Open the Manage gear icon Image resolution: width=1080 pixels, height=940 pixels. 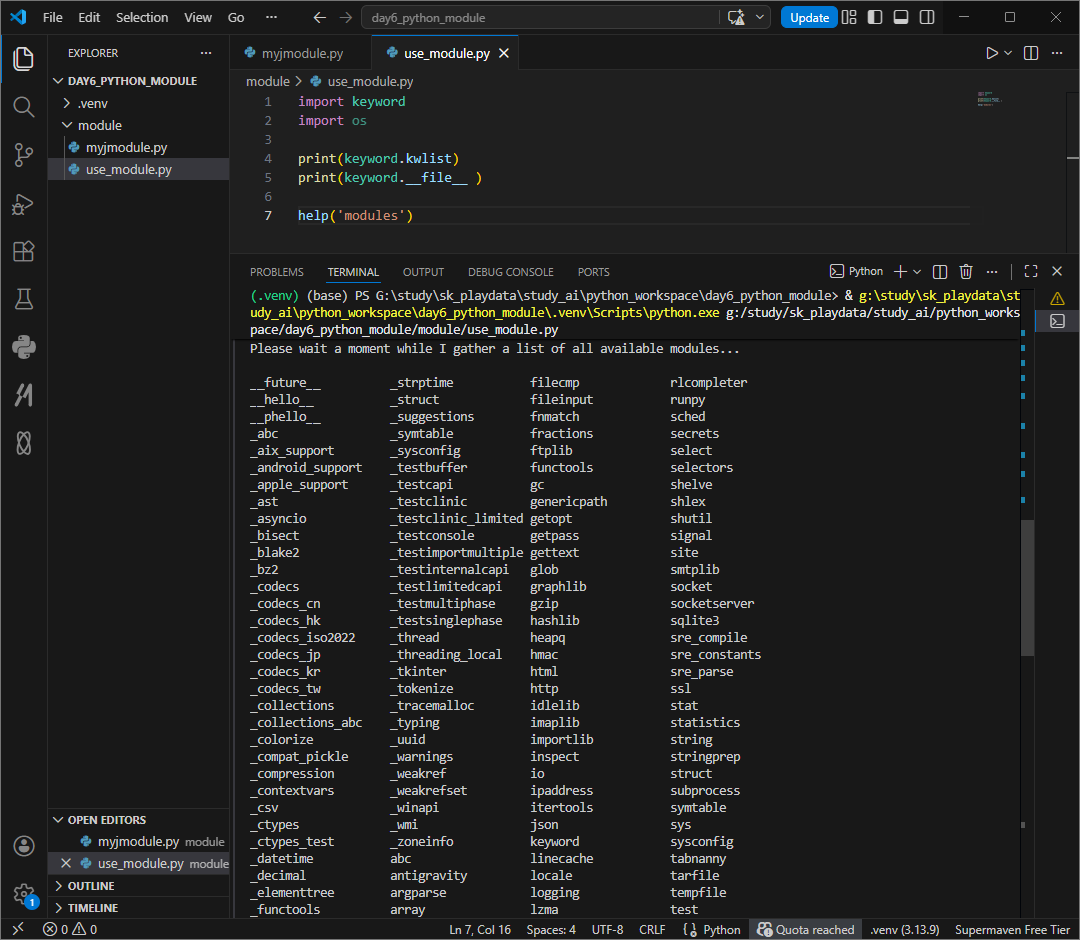pos(23,894)
